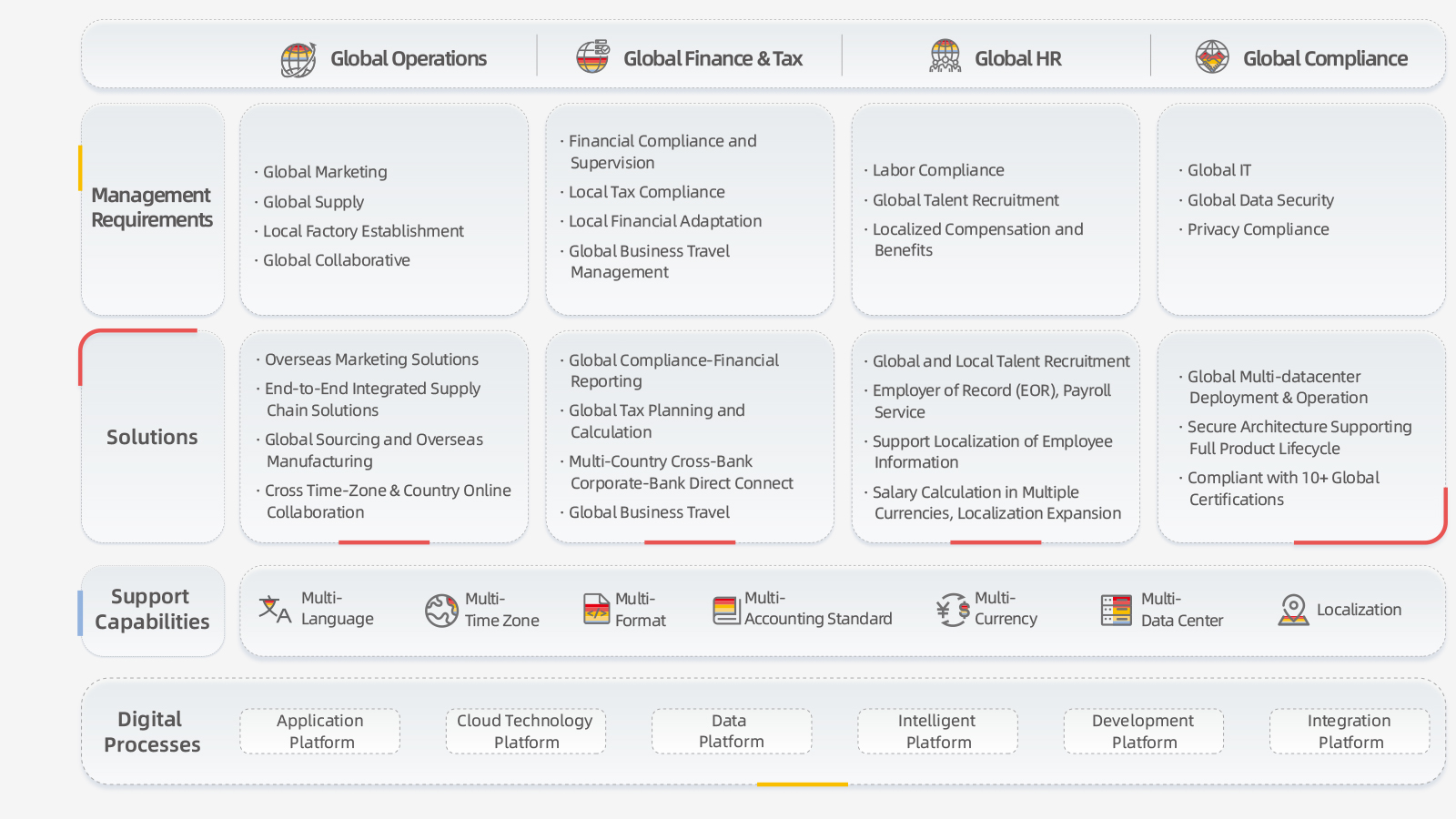The width and height of the screenshot is (1456, 819).
Task: Click the Multi-Accounting Standard icon
Action: click(726, 610)
